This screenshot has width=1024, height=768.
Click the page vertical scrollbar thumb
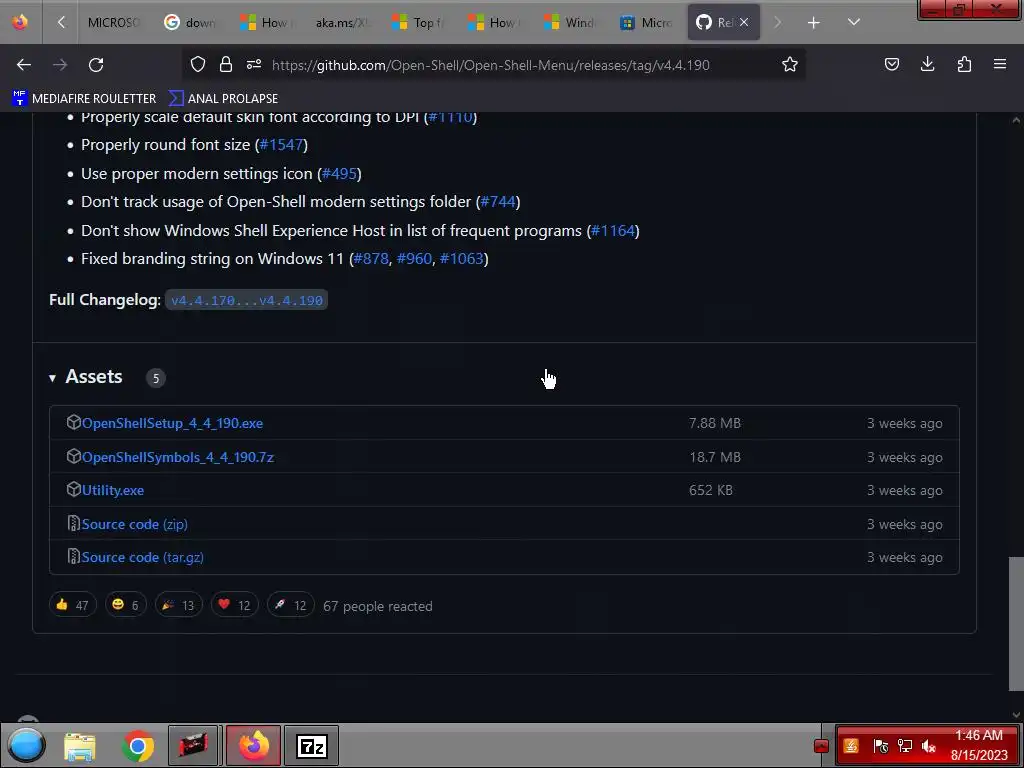tap(1016, 623)
